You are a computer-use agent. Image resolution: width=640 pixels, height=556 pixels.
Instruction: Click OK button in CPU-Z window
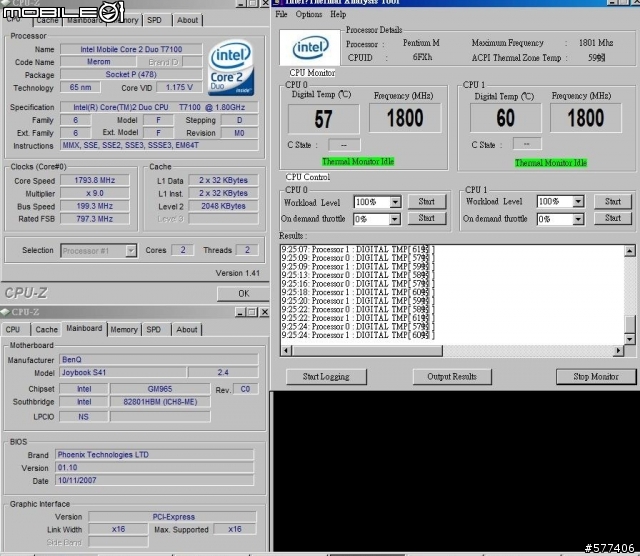point(243,294)
